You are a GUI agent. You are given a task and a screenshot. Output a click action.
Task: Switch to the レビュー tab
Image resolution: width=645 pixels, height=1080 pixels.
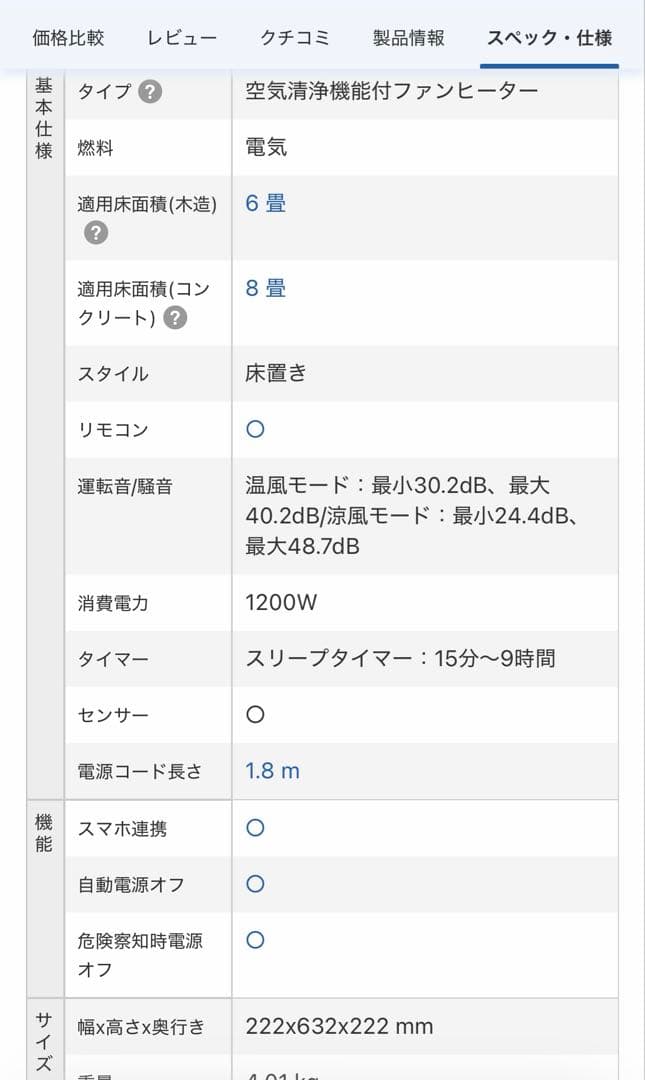pos(181,33)
